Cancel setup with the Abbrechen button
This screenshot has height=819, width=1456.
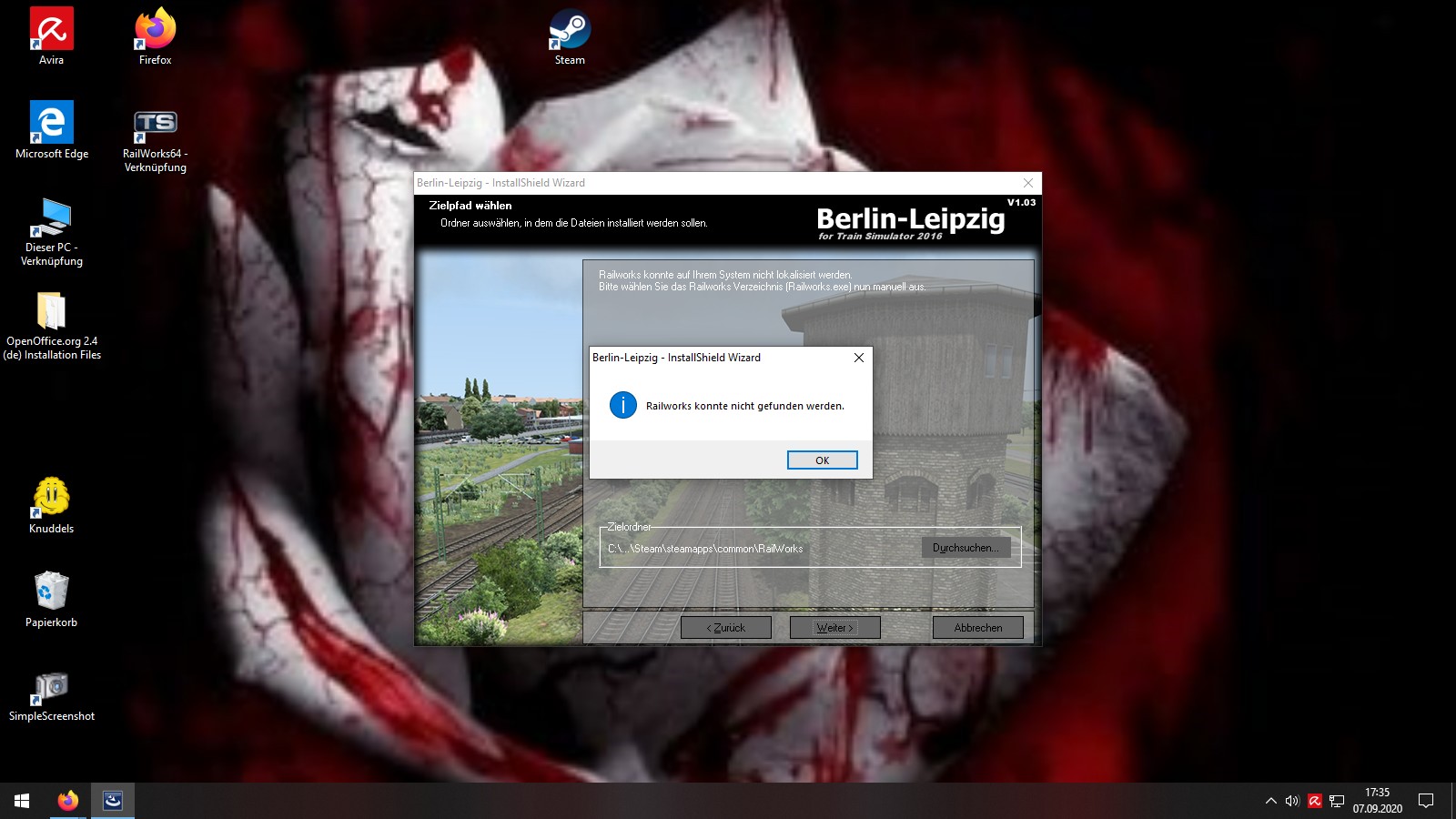pos(978,628)
